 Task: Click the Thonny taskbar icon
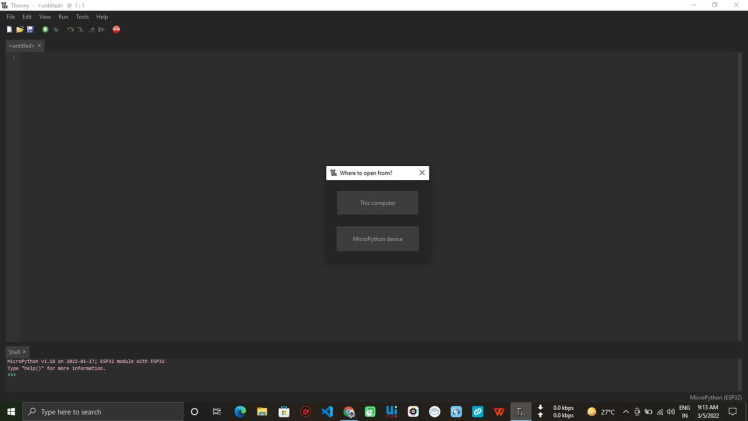(520, 411)
